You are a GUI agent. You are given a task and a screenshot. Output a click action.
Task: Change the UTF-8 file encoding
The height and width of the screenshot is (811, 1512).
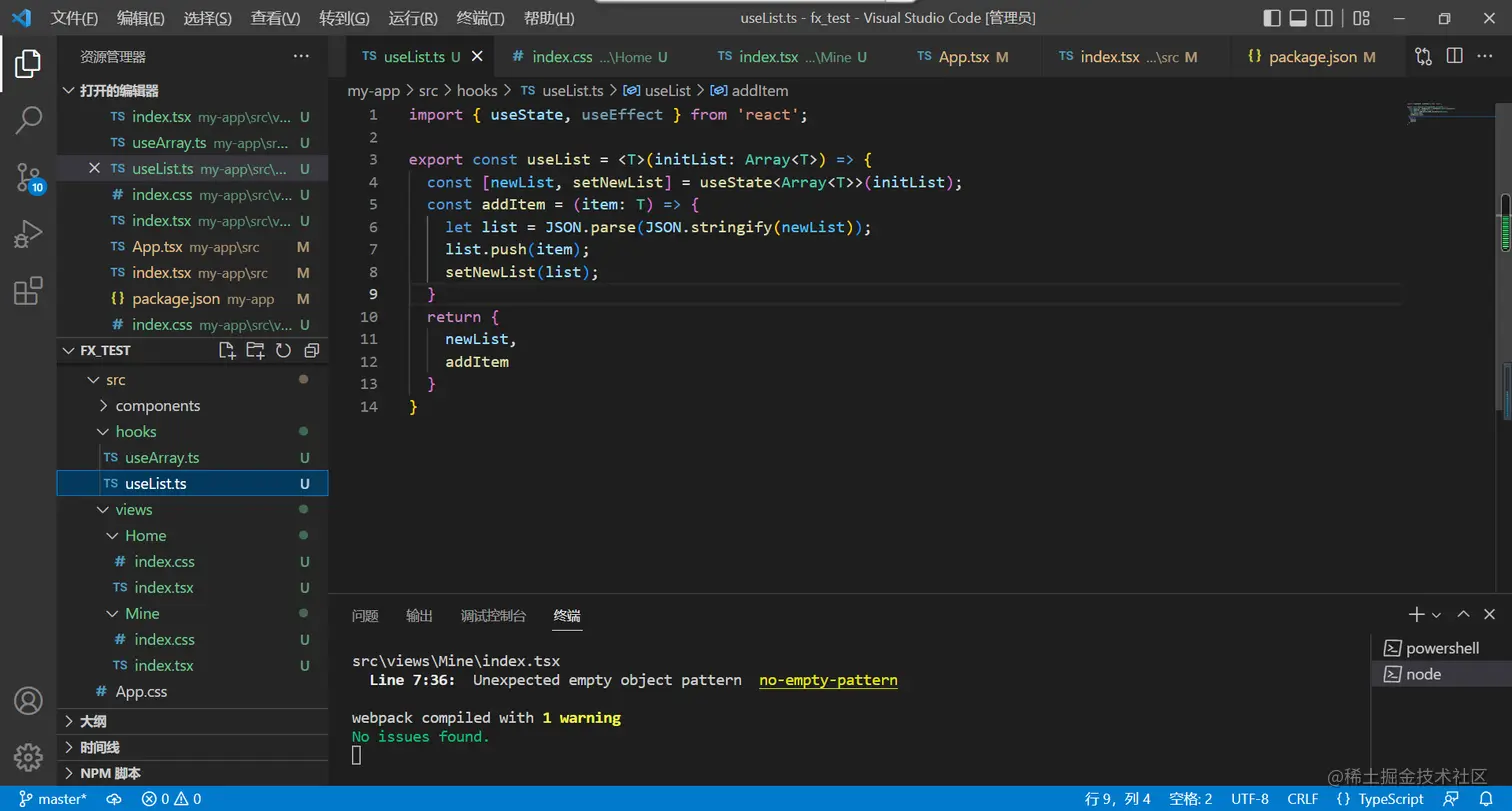(x=1250, y=799)
